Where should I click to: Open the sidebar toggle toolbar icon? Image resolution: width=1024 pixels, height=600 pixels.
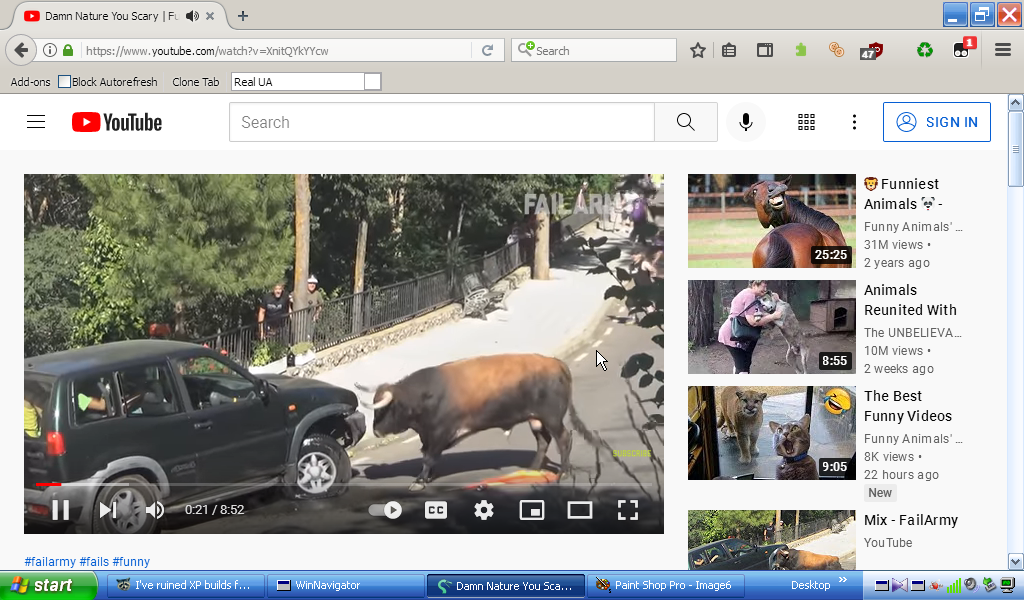point(765,50)
